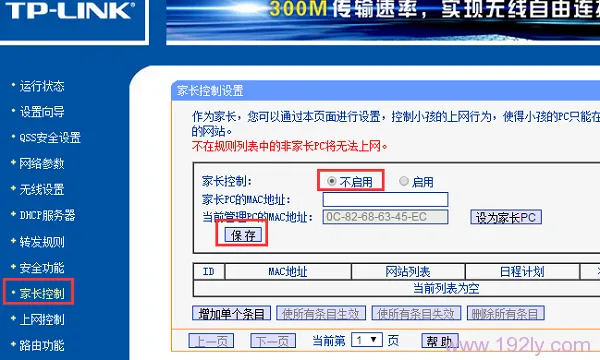Click the 日程计划 column header
600x360 pixels.
(522, 272)
